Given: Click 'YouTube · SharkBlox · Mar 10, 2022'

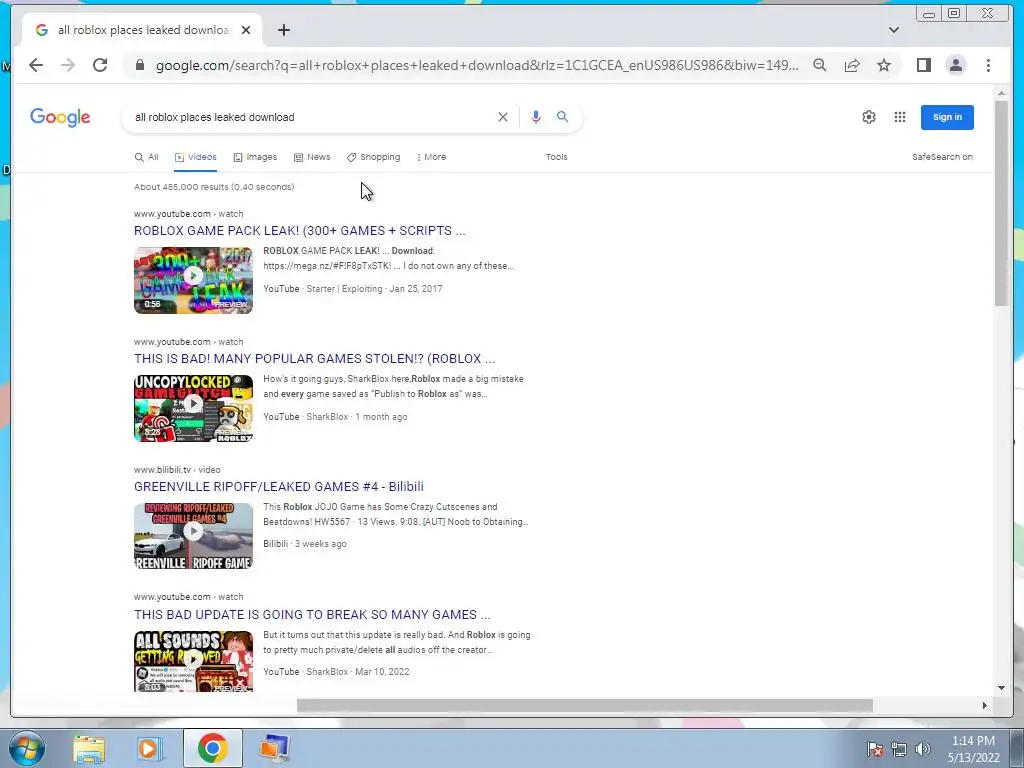Looking at the screenshot, I should point(336,672).
